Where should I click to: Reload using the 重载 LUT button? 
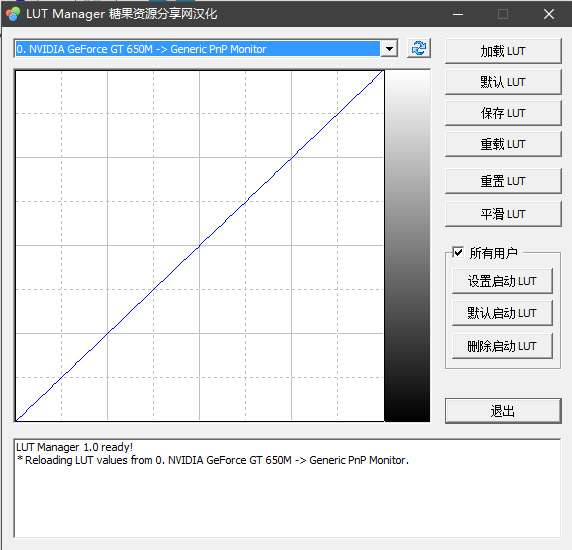503,144
